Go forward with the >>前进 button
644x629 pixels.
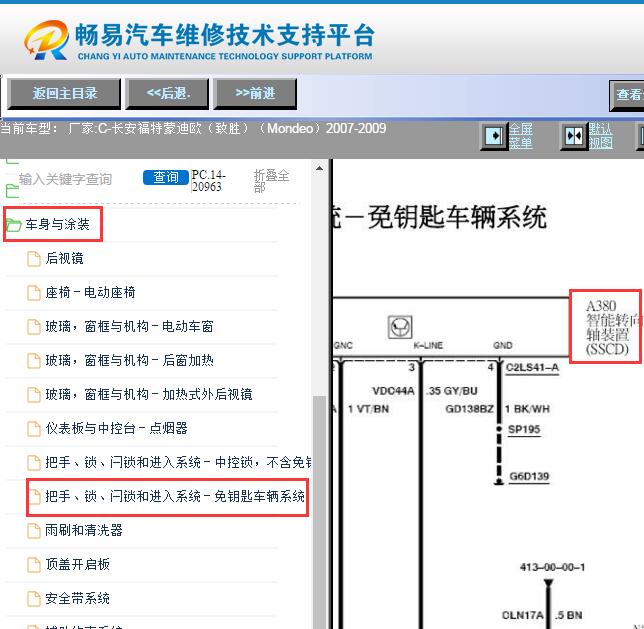tap(255, 94)
